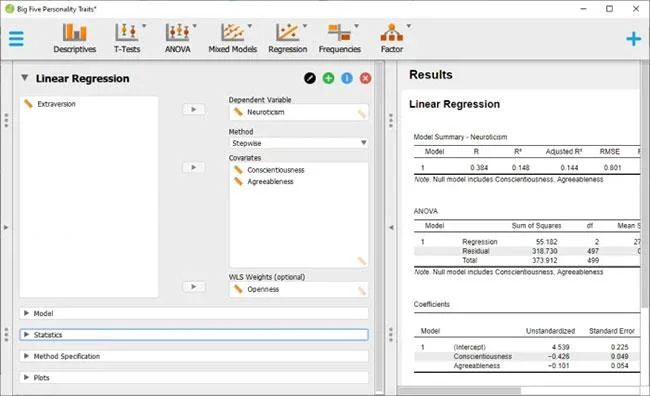Click the results horizontal scrollbar
The width and height of the screenshot is (650, 396).
pyautogui.click(x=459, y=391)
